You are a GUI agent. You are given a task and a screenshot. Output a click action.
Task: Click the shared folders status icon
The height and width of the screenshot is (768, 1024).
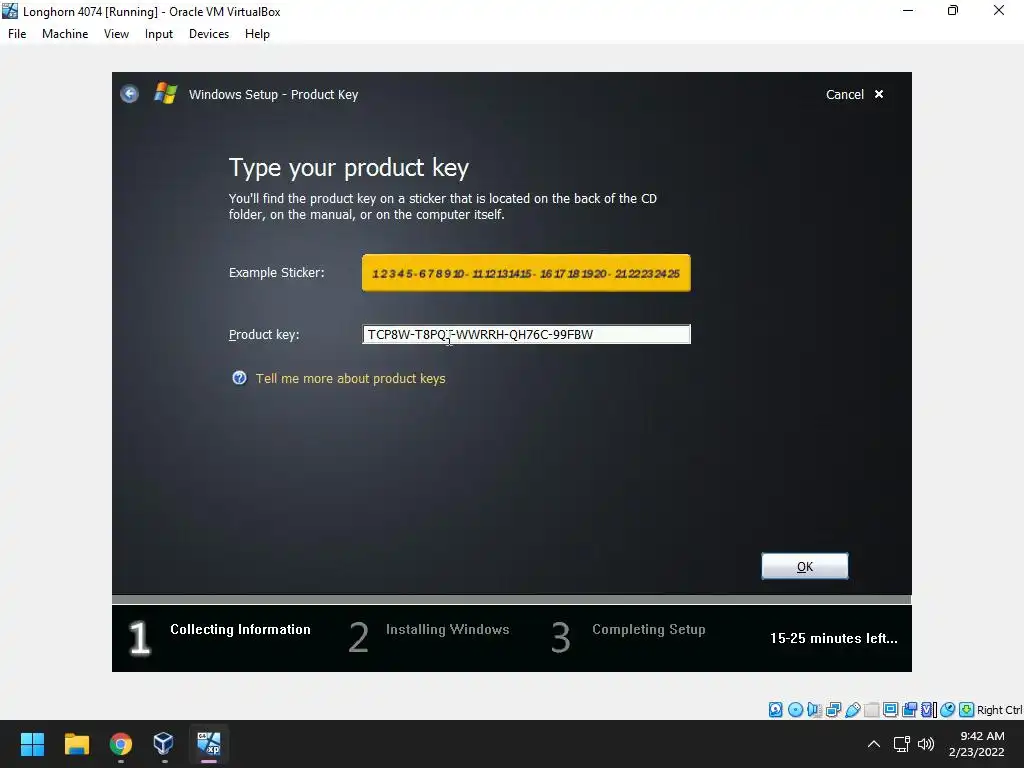[x=871, y=710]
